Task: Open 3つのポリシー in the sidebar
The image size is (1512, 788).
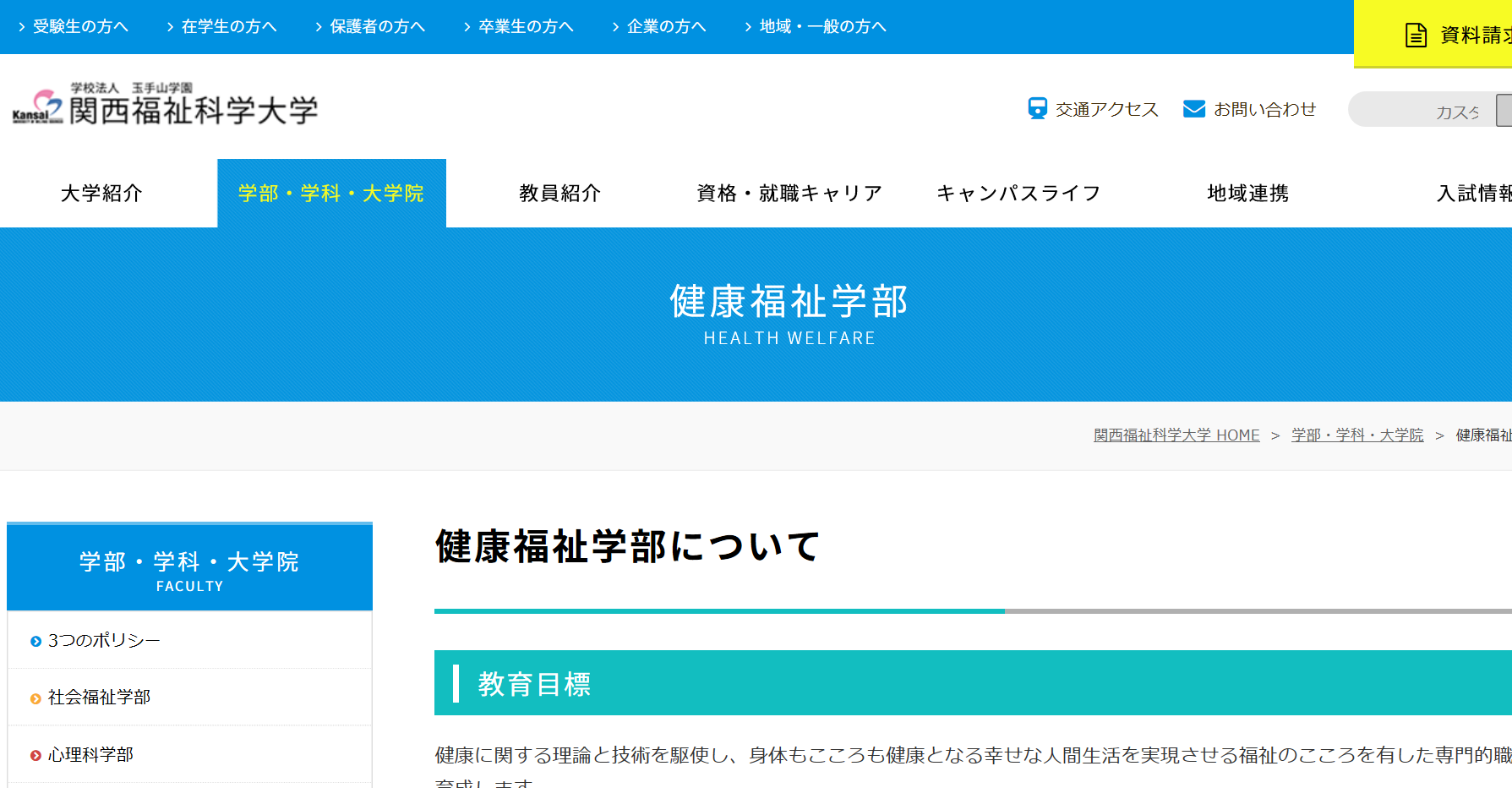Action: click(x=104, y=641)
